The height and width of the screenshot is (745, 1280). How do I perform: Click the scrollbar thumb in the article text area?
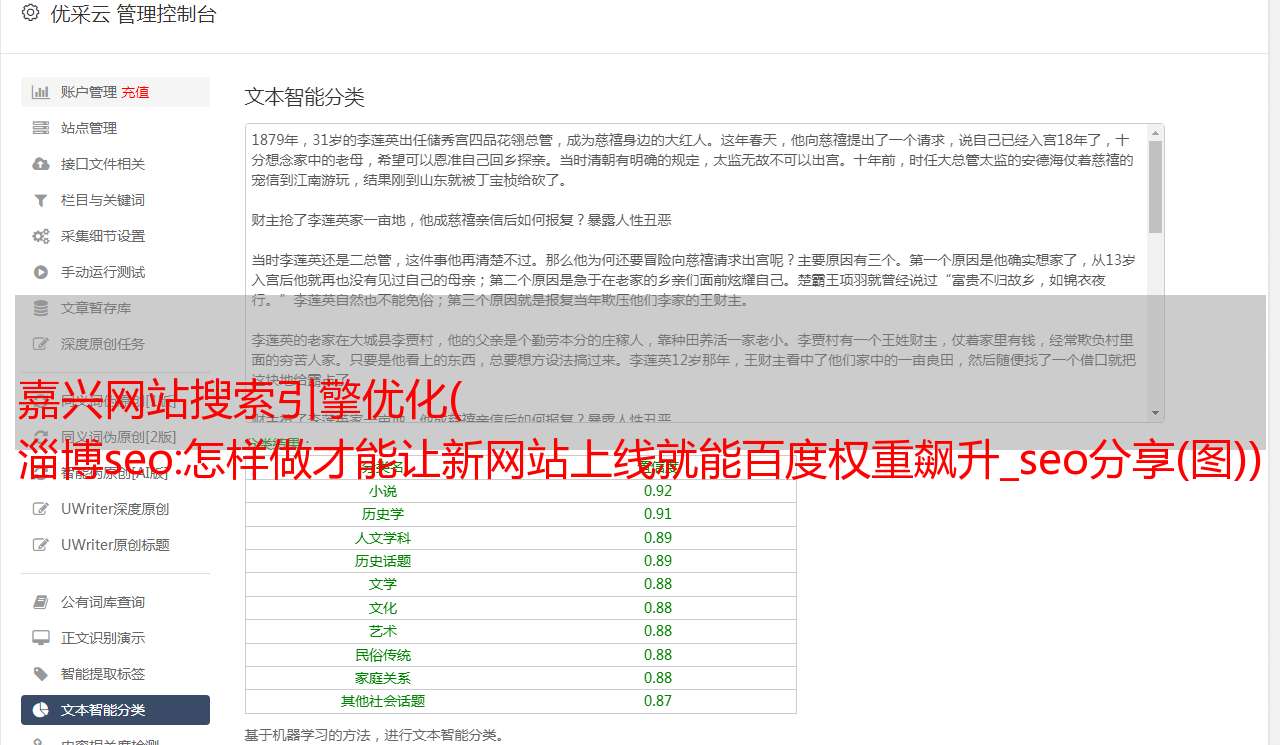[1156, 186]
